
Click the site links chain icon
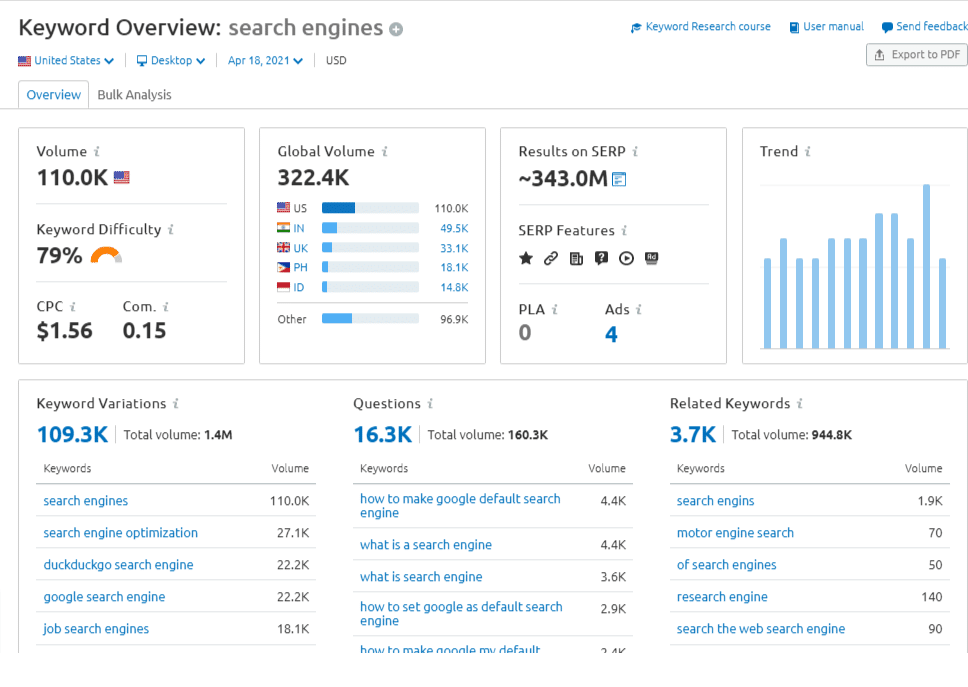pos(551,258)
